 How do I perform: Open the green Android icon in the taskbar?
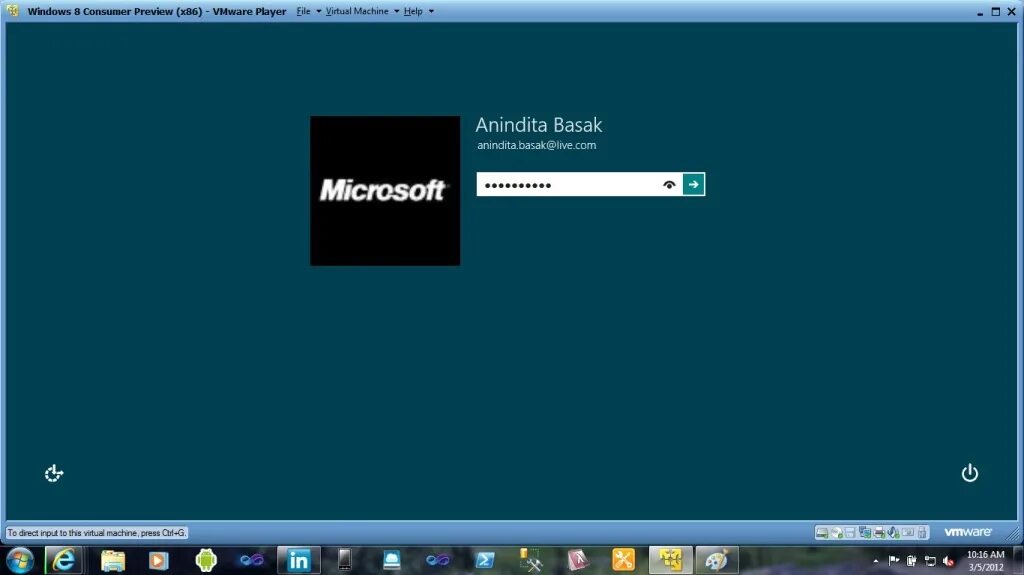click(206, 560)
